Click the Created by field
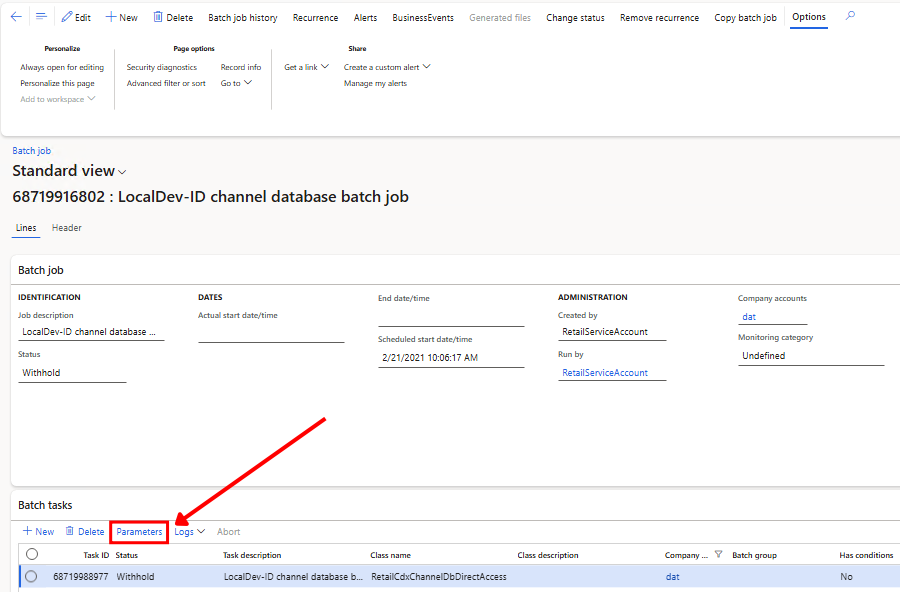 pyautogui.click(x=612, y=332)
